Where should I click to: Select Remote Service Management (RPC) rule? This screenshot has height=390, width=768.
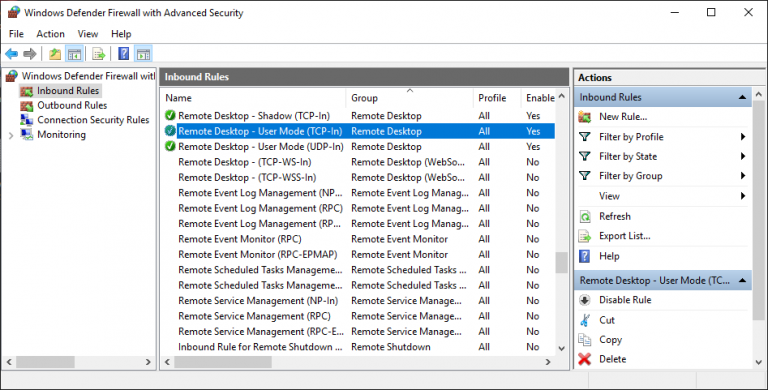[359, 316]
